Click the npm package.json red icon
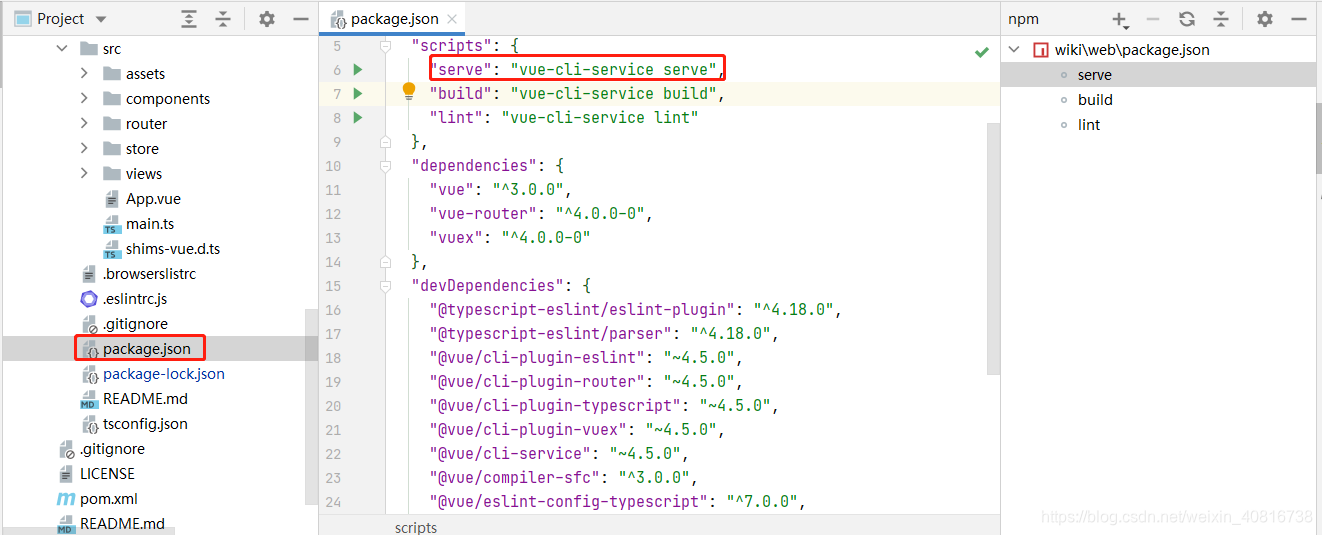The image size is (1322, 535). 1041,50
